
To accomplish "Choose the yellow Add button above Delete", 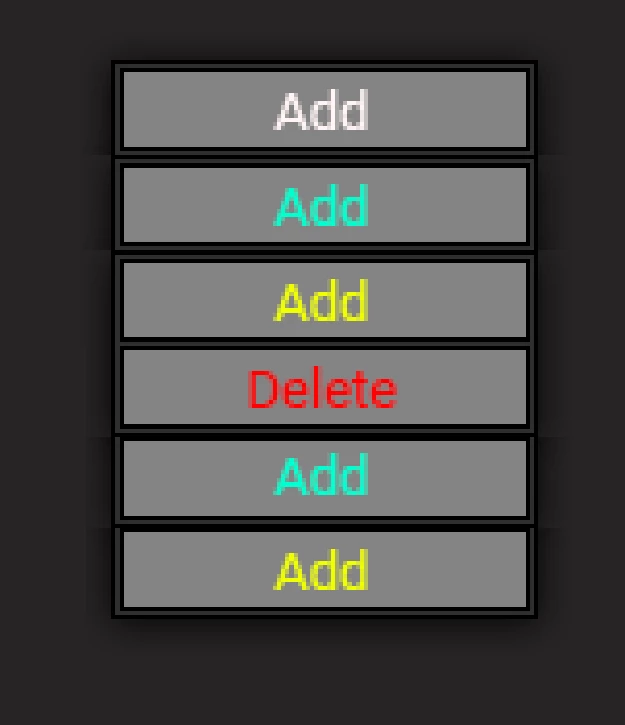I will 325,300.
